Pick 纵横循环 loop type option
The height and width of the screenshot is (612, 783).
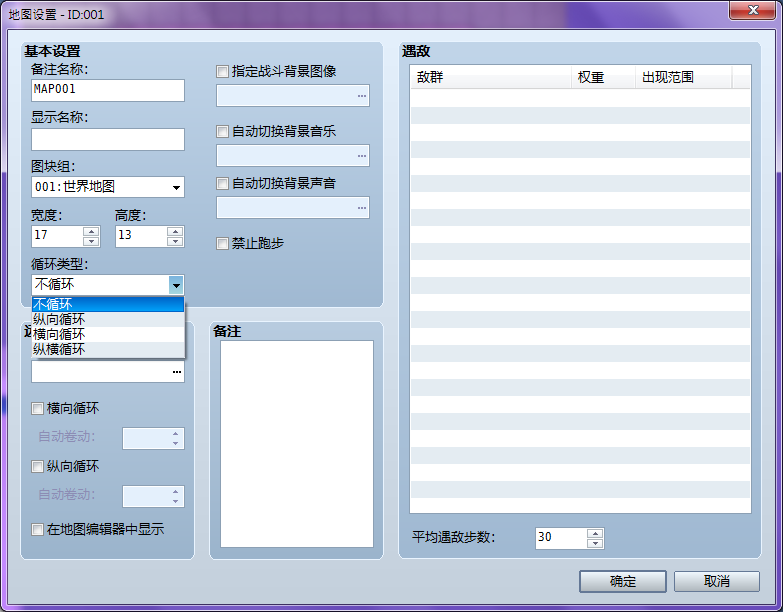pyautogui.click(x=108, y=349)
